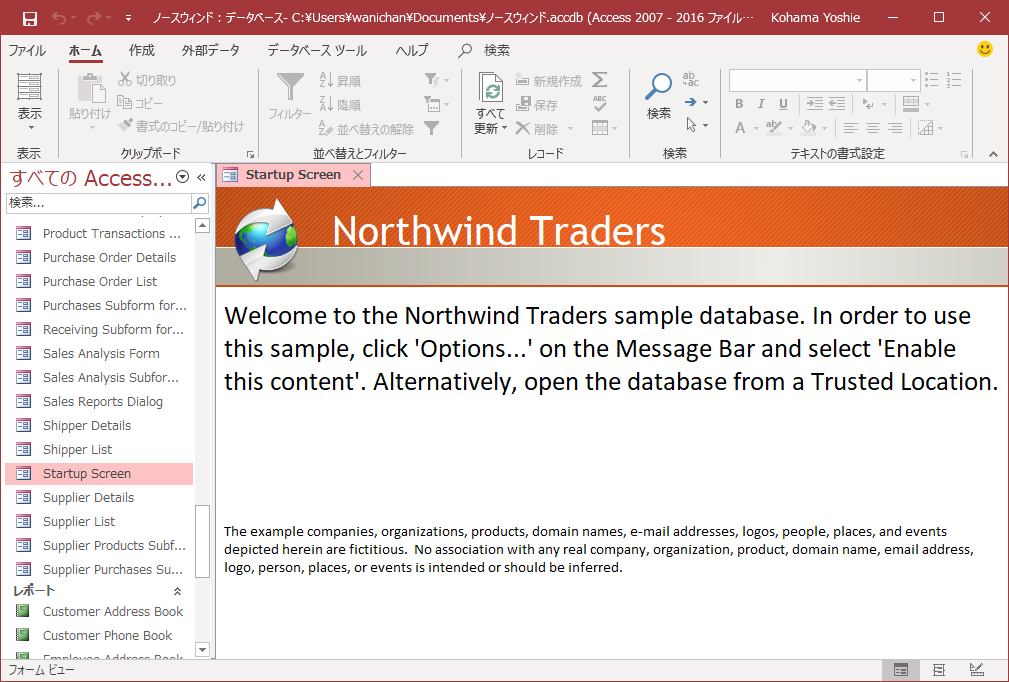Sort descending with 降順
This screenshot has height=682, width=1009.
[x=340, y=104]
